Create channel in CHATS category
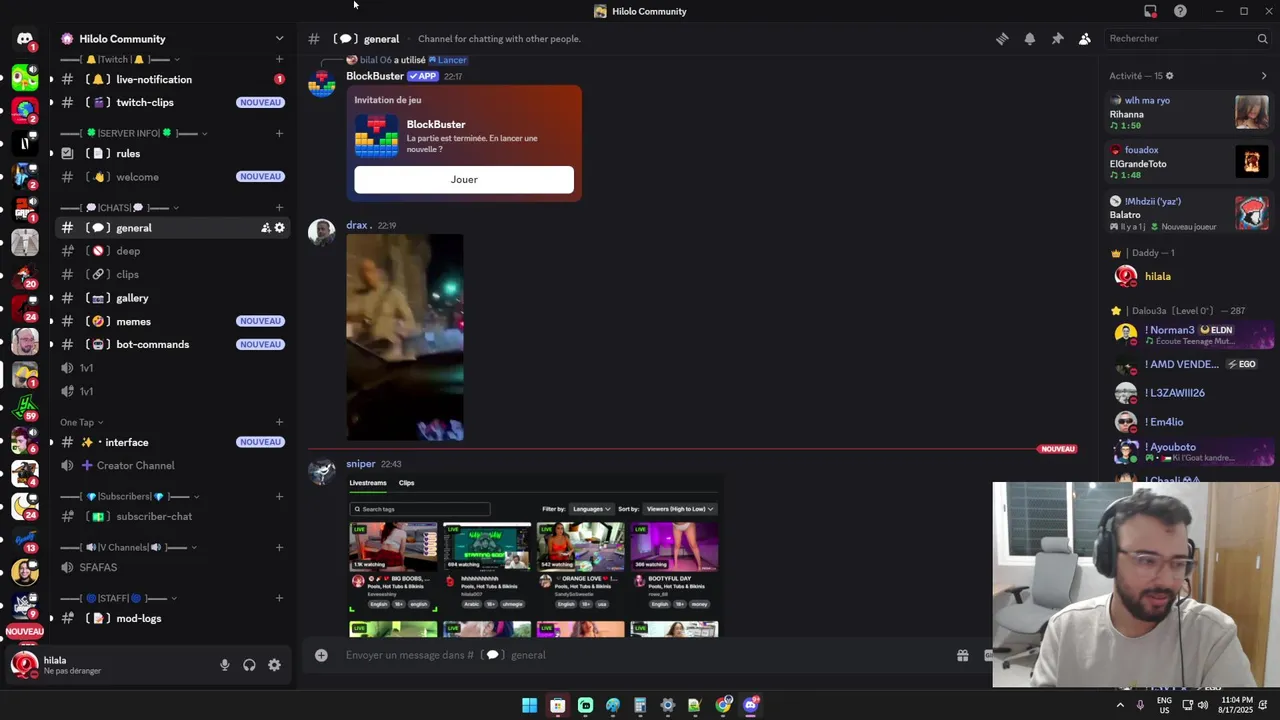 pos(279,208)
